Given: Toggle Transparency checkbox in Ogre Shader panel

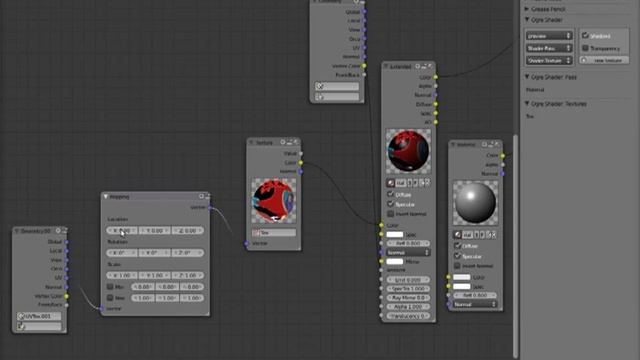Looking at the screenshot, I should [x=585, y=48].
